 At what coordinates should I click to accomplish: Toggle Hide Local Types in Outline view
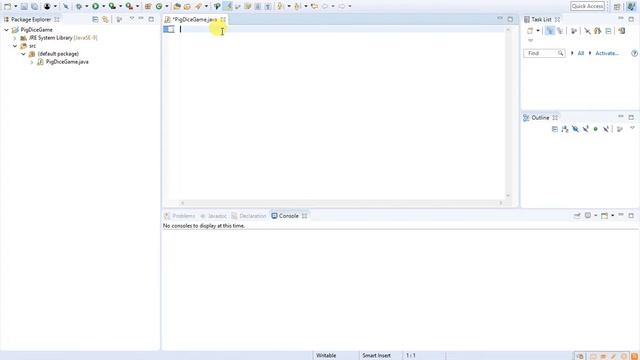click(x=606, y=129)
